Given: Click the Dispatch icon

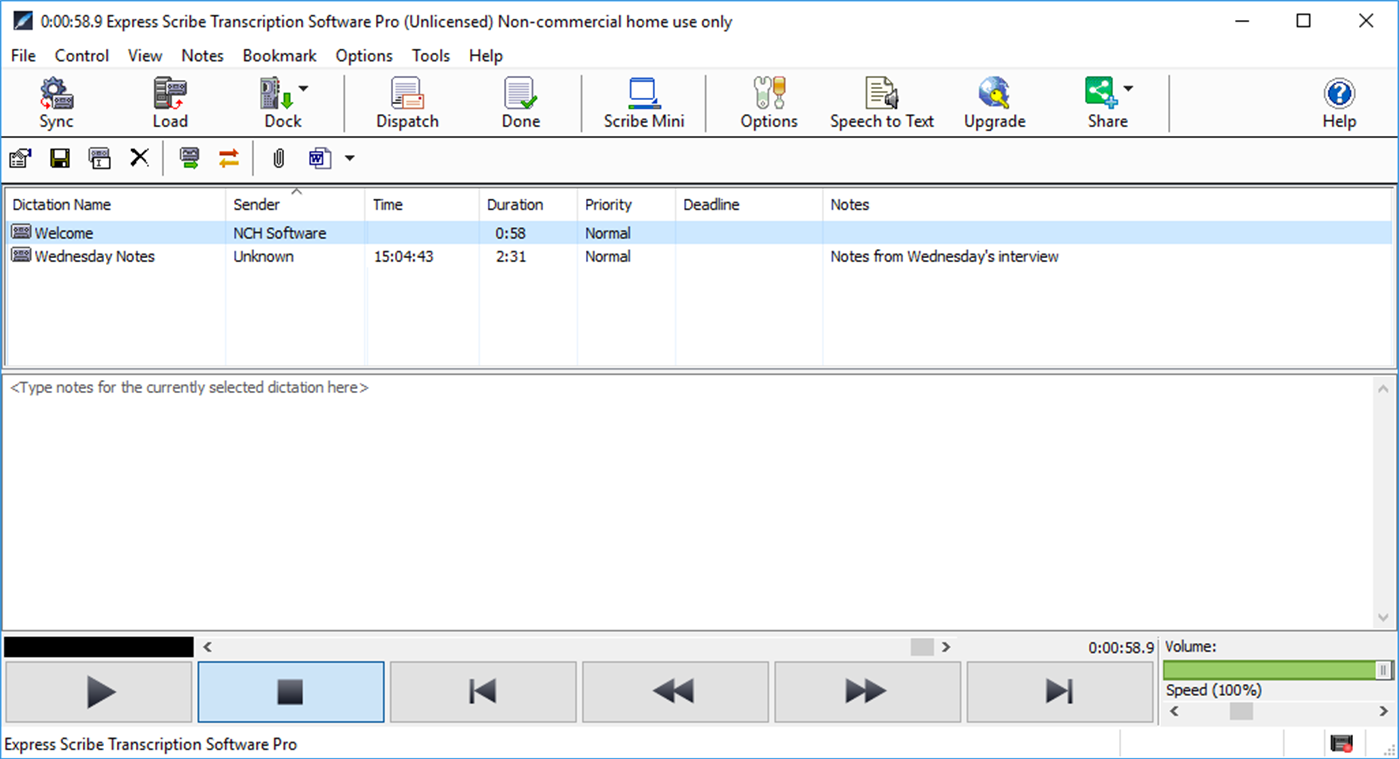Looking at the screenshot, I should 406,101.
